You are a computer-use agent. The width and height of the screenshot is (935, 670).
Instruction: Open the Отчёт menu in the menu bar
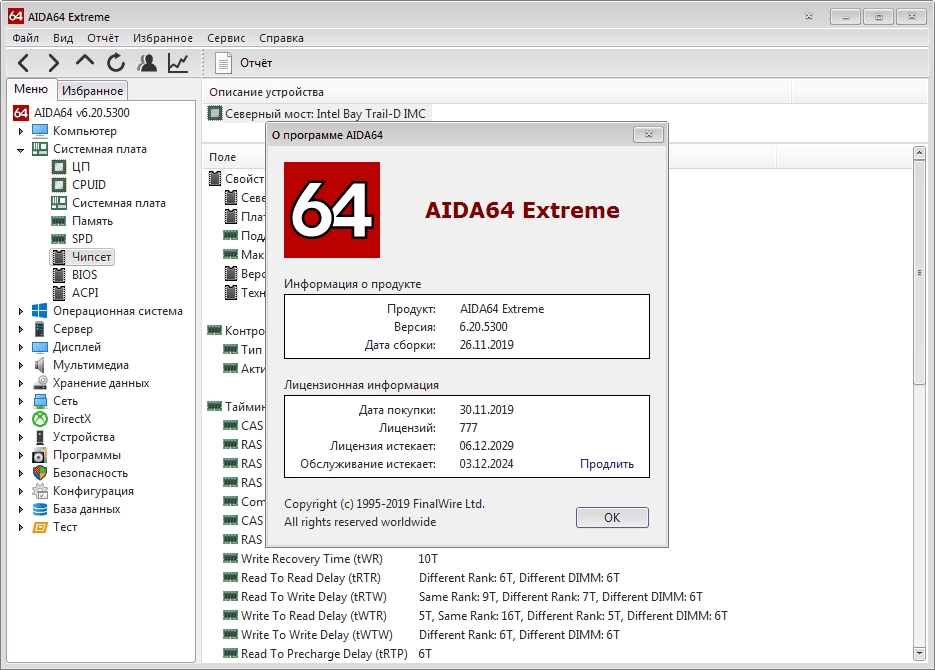coord(103,38)
